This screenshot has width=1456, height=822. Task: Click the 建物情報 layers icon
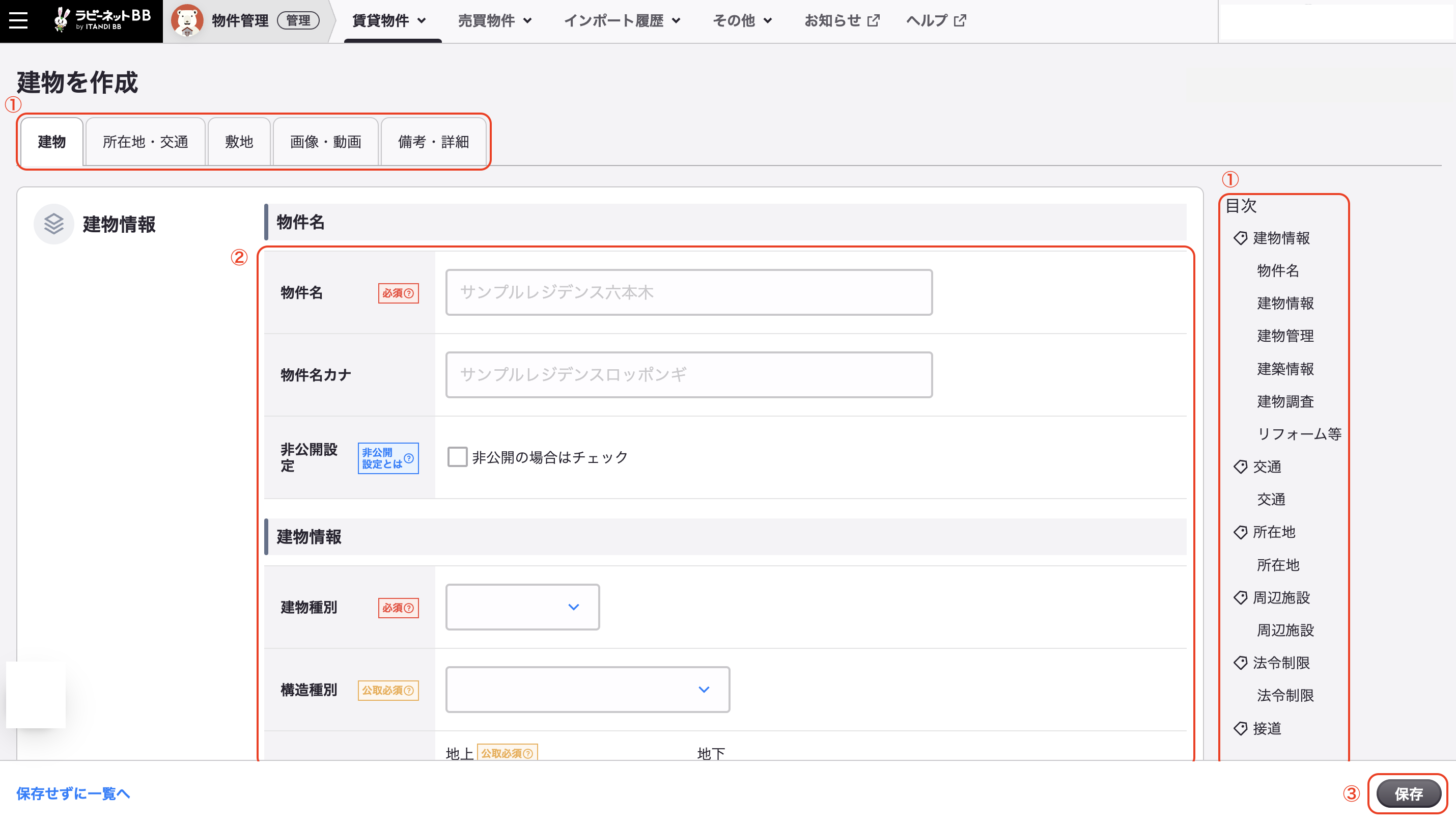pyautogui.click(x=53, y=224)
